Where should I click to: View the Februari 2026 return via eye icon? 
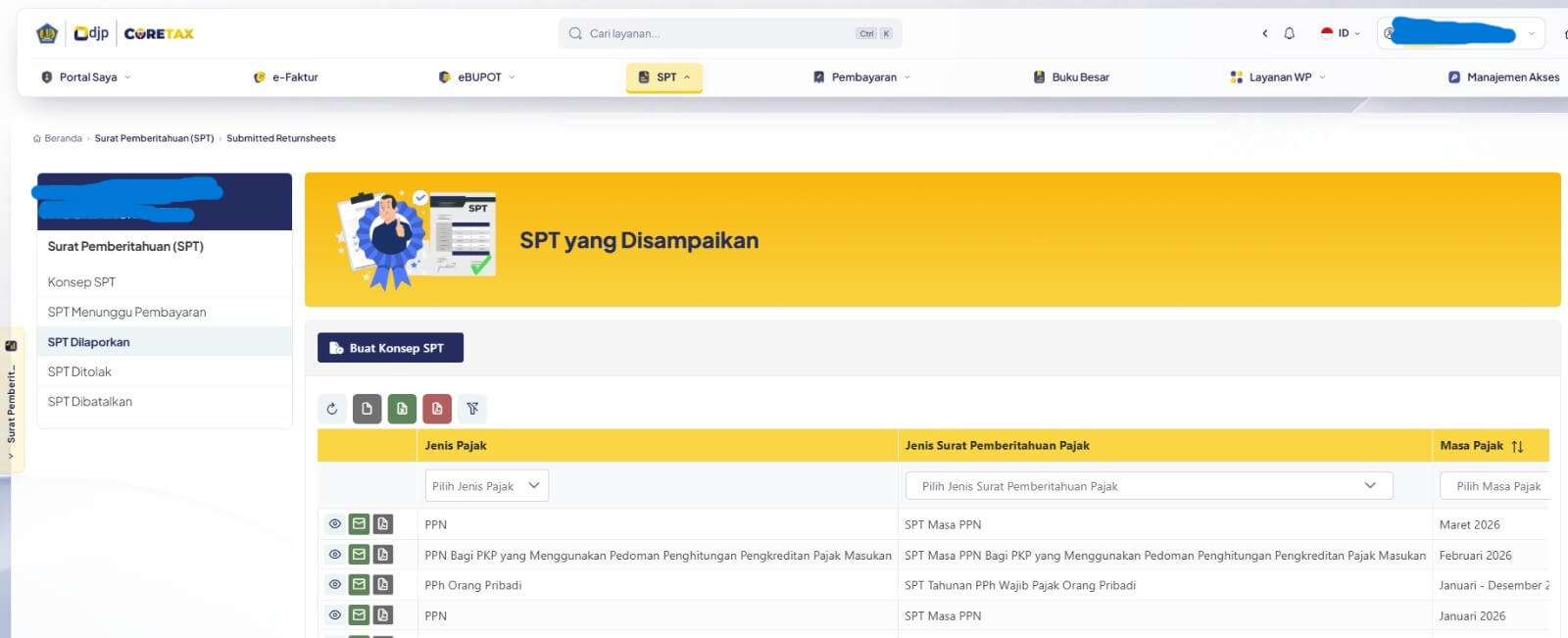335,555
